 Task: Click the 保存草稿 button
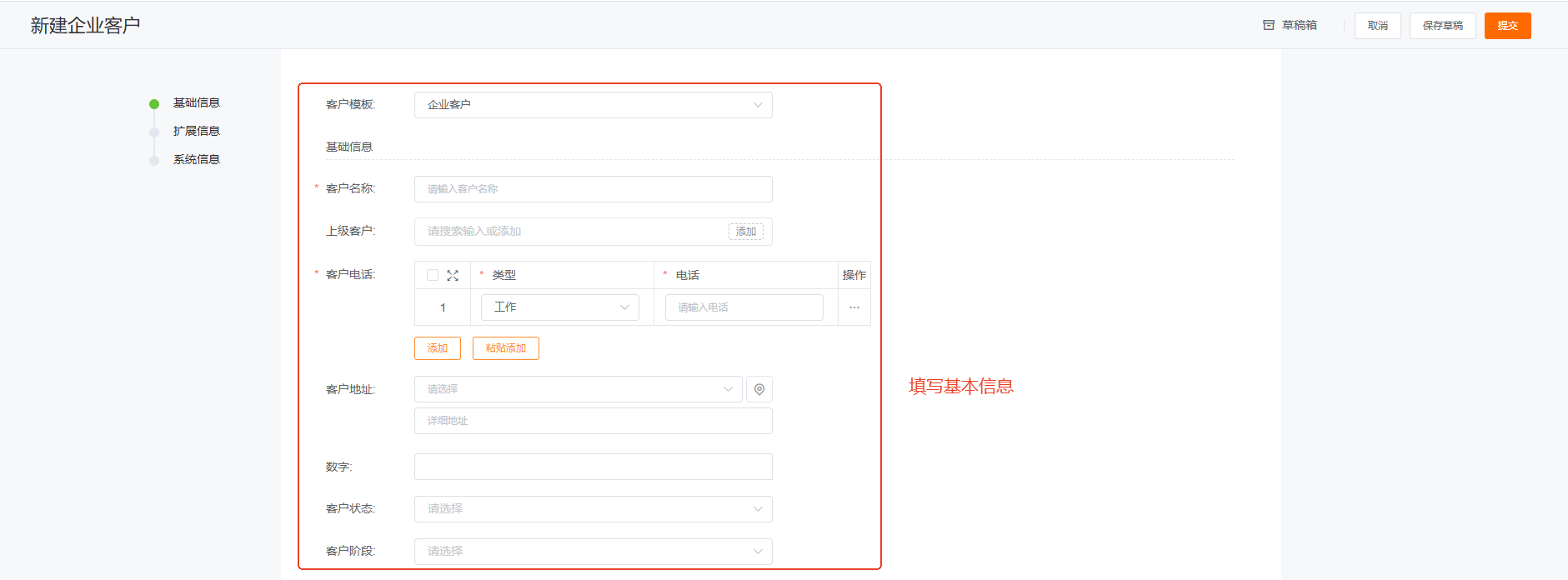pyautogui.click(x=1442, y=26)
